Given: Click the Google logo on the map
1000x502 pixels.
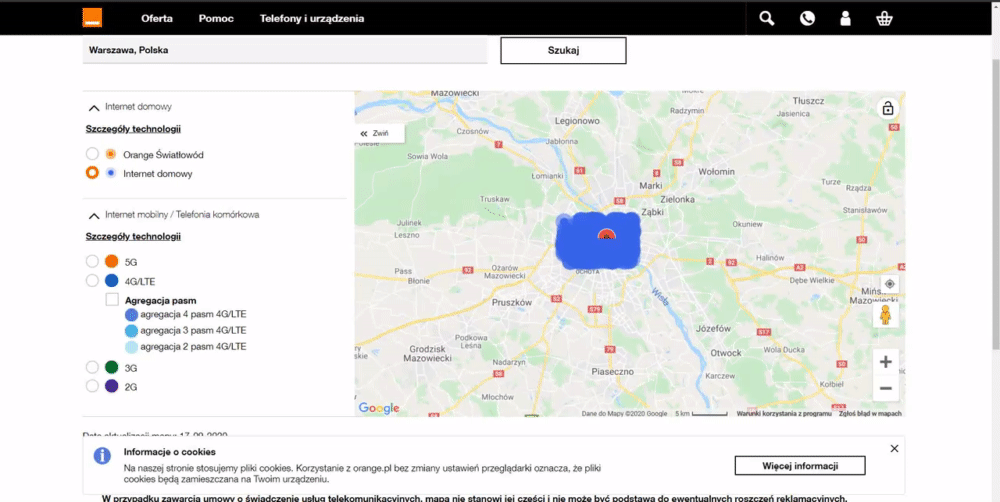Looking at the screenshot, I should coord(379,408).
